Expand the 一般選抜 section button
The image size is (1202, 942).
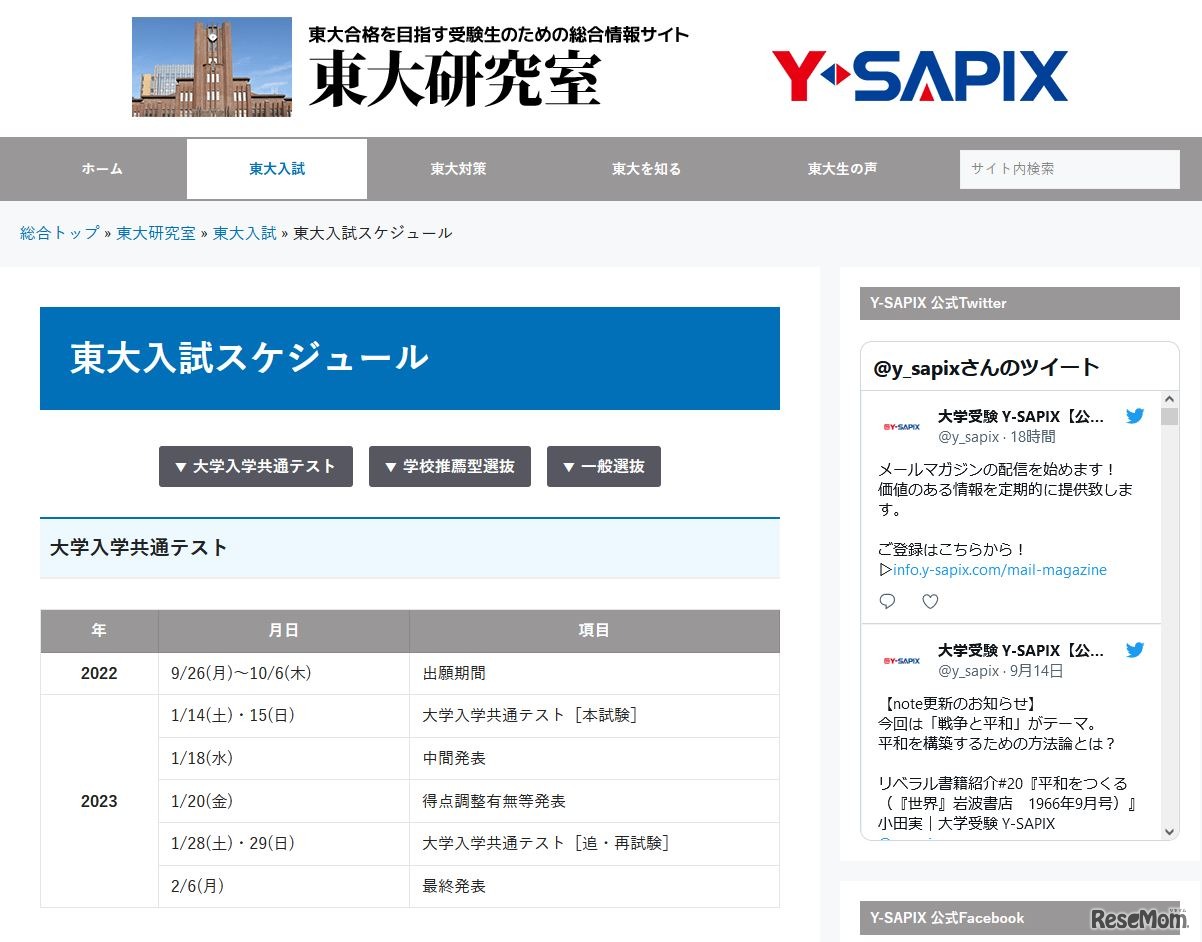604,466
